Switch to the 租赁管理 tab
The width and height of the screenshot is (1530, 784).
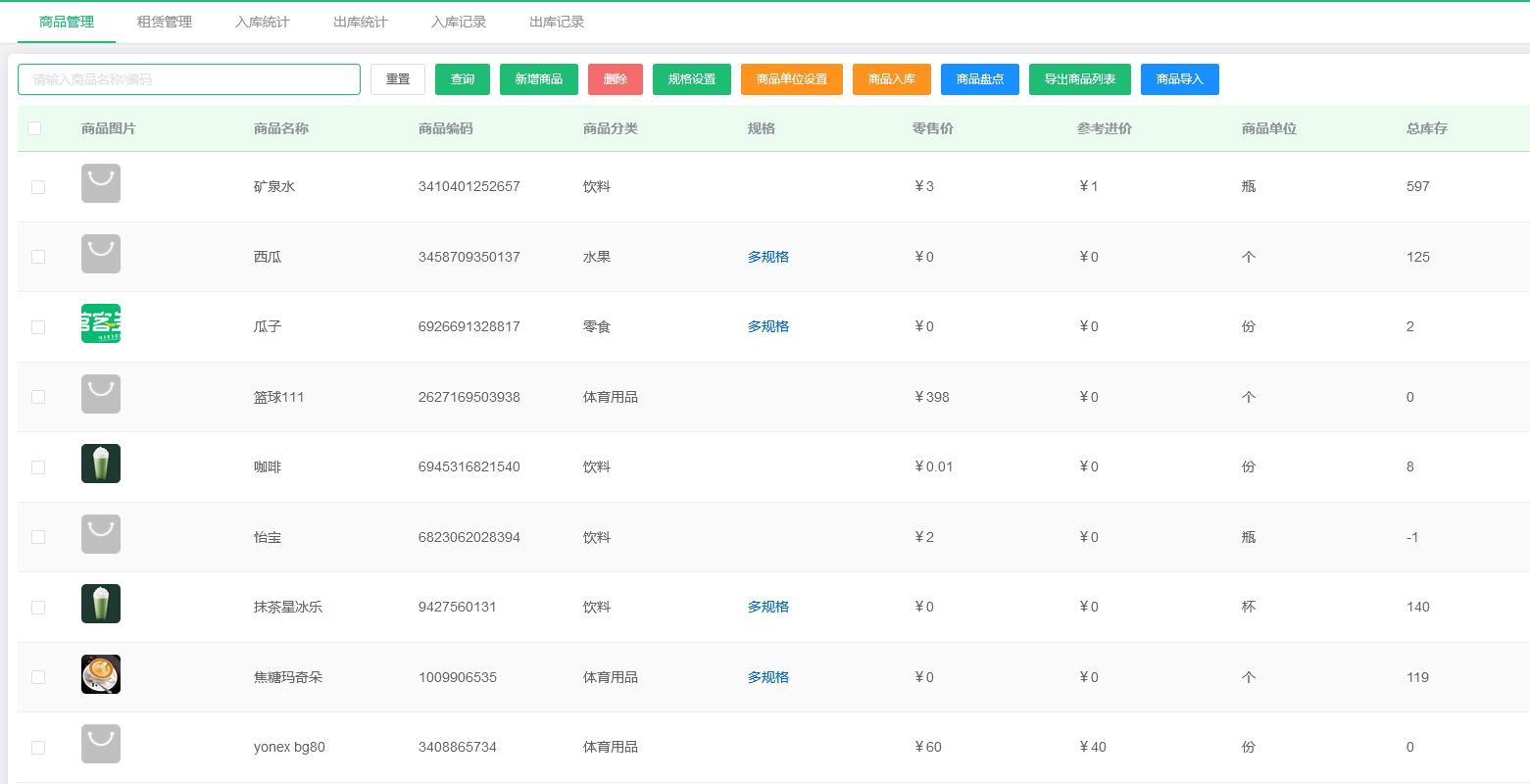(164, 22)
